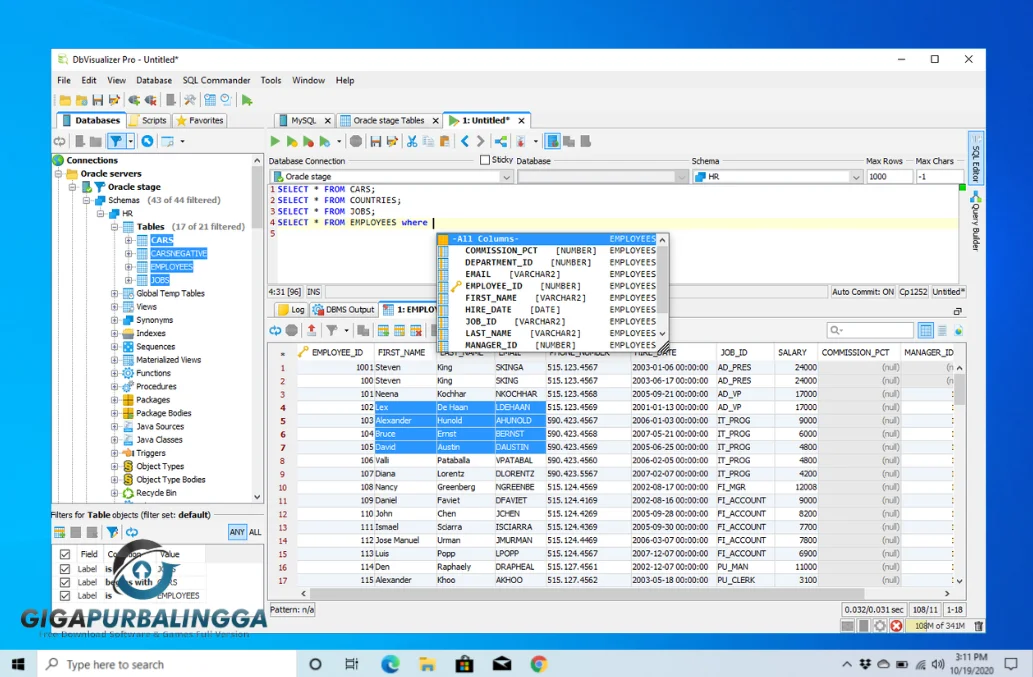Viewport: 1033px width, 677px height.
Task: Open the Query Builder side tab
Action: [976, 222]
